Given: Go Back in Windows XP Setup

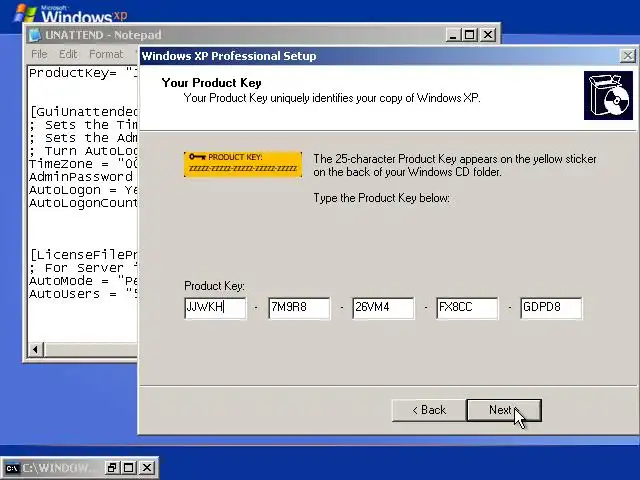Looking at the screenshot, I should click(429, 410).
